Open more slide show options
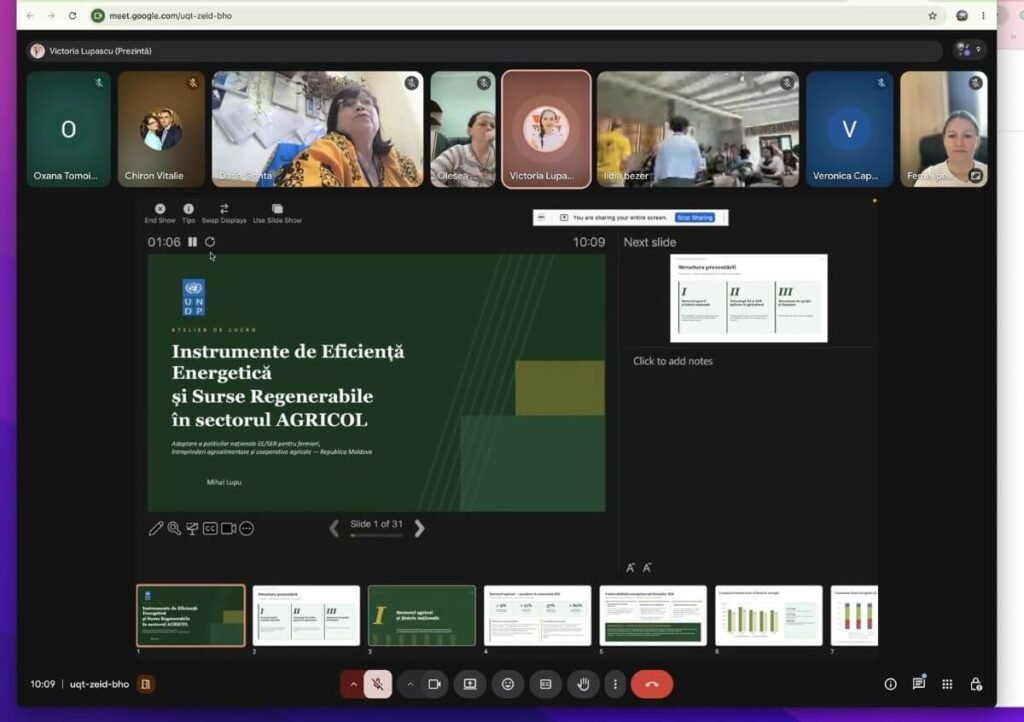This screenshot has height=722, width=1024. (247, 528)
